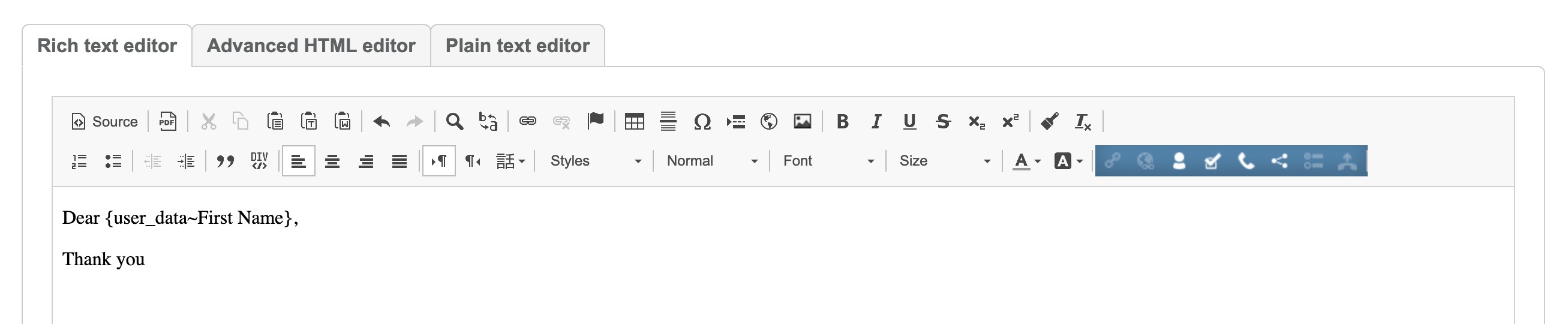Open the Find search tool

tap(454, 122)
